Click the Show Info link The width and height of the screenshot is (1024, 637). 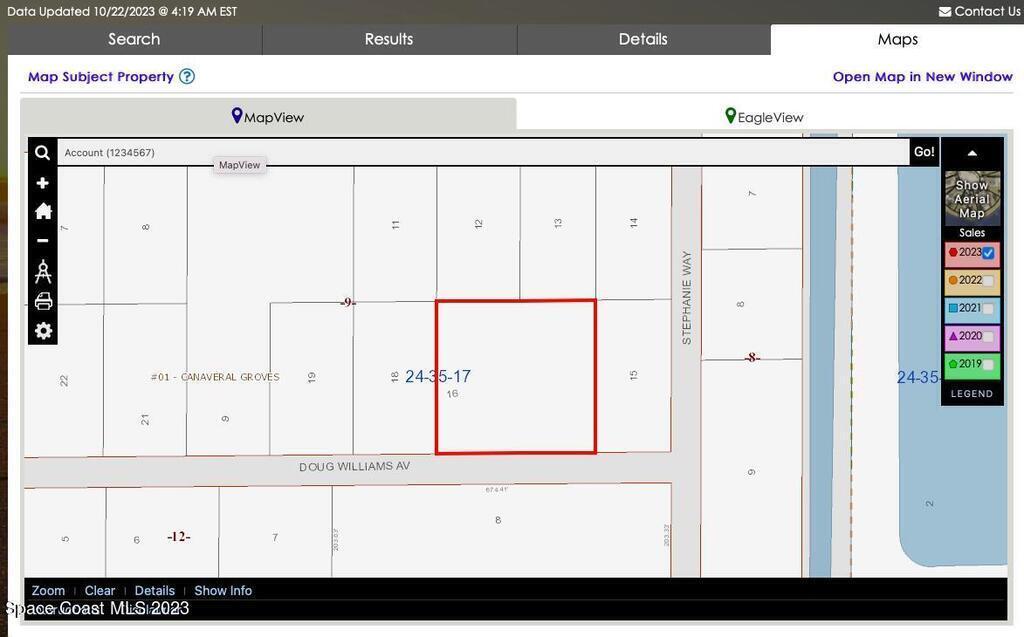223,591
